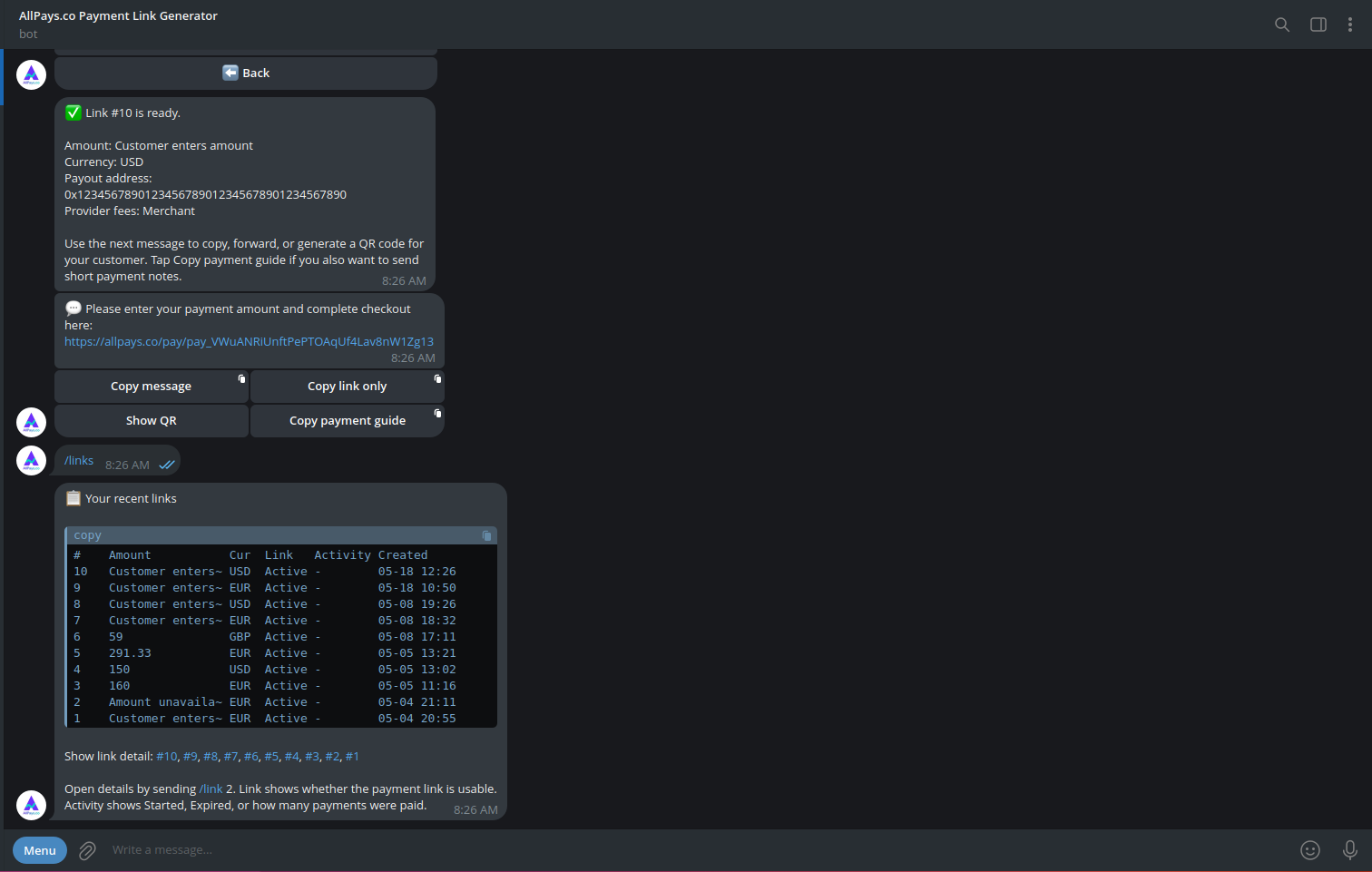Click the payout address 0x1234... text
1372x872 pixels.
tap(205, 194)
